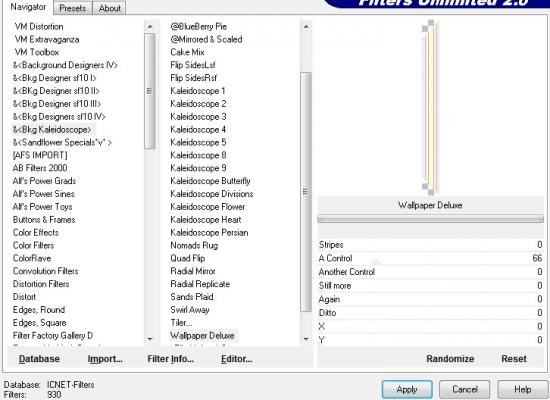Click the category list scroll-down arrow
Screen dimensions: 550x400
[150, 339]
